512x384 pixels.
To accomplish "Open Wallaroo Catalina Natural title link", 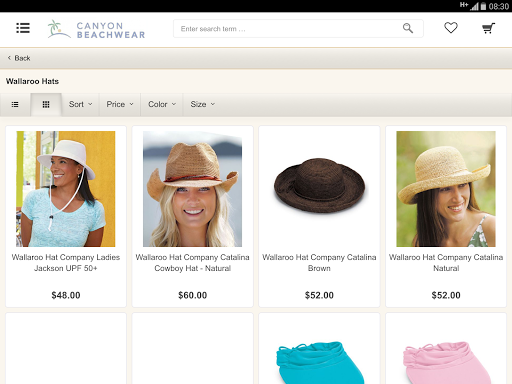I will (446, 263).
